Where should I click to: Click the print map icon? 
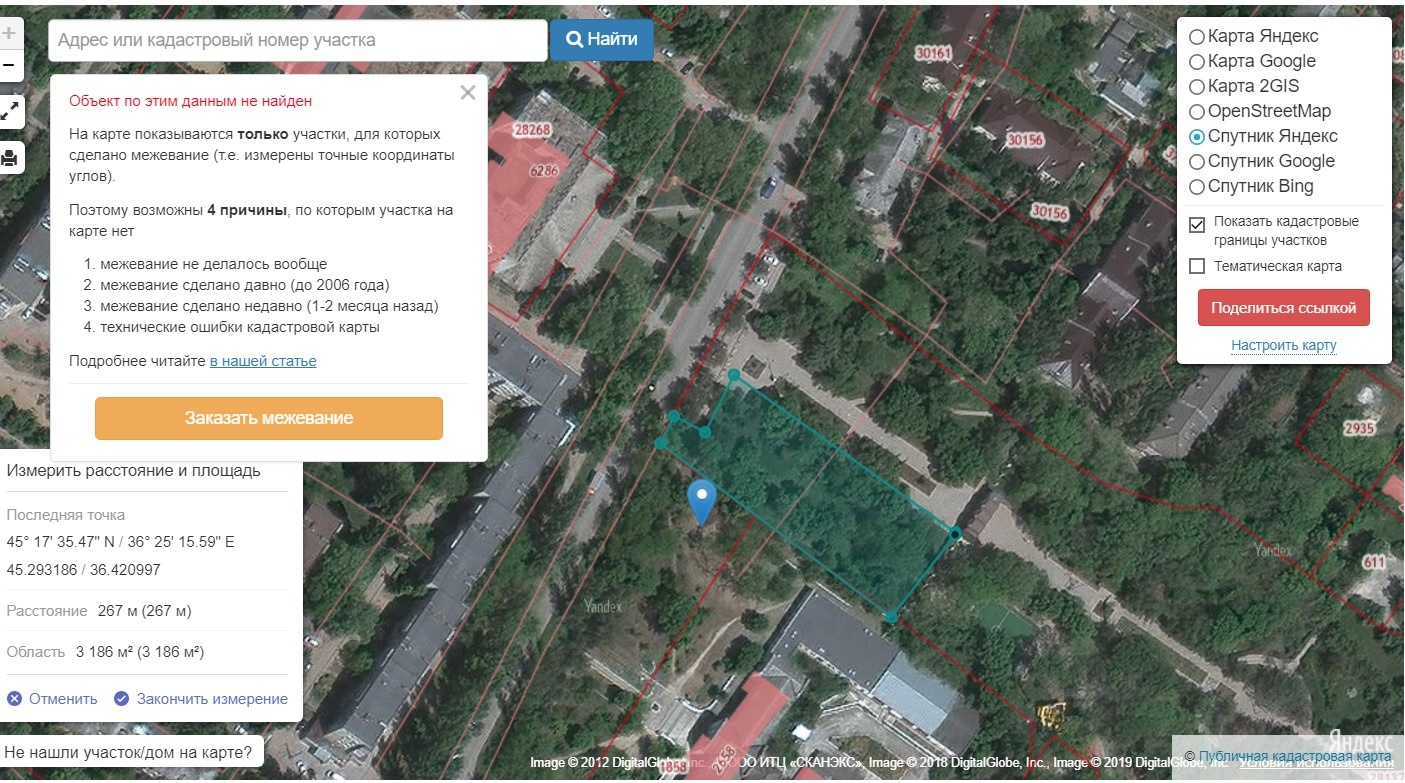coord(9,158)
